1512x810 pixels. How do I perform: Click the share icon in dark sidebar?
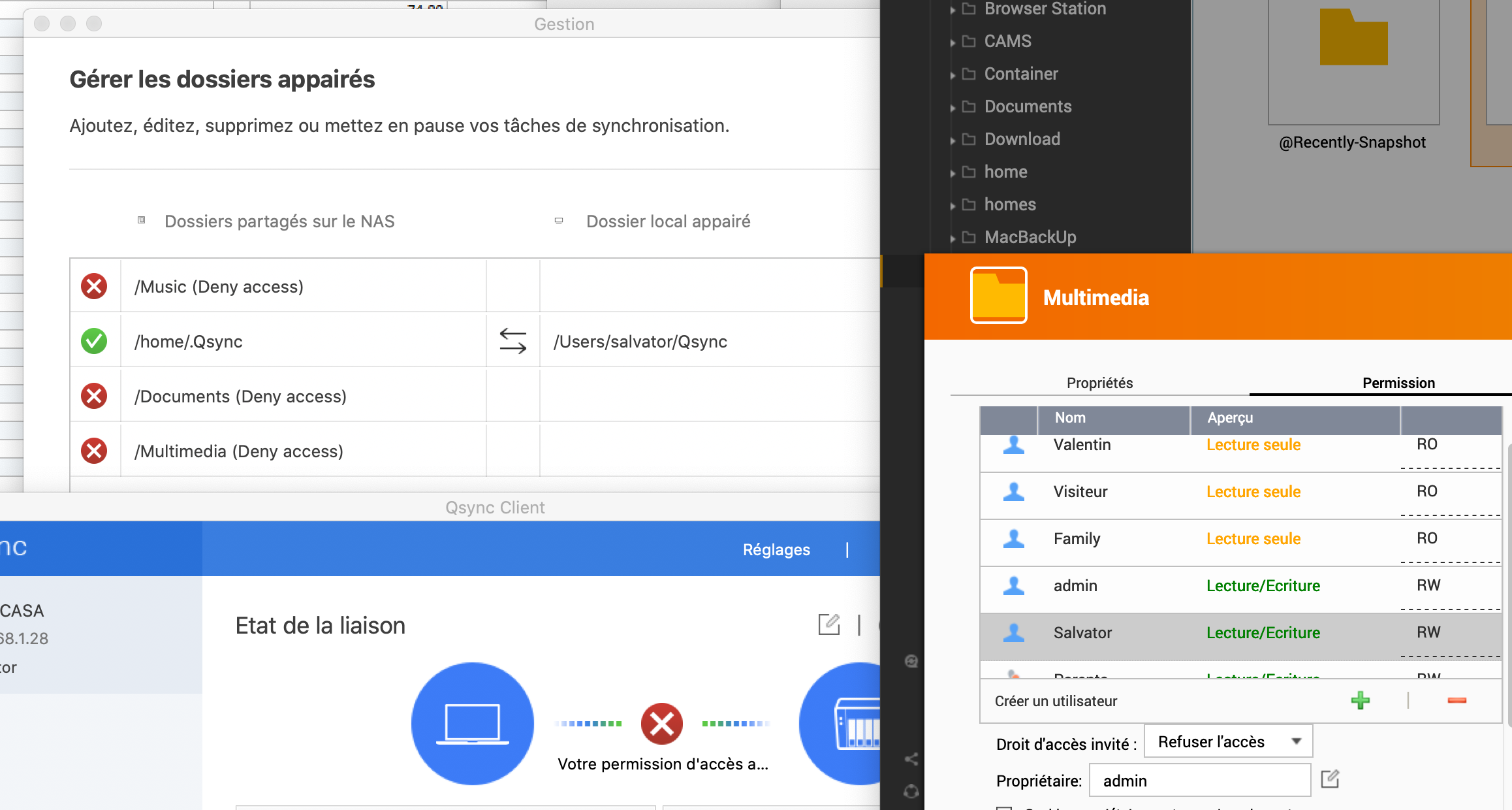(911, 759)
